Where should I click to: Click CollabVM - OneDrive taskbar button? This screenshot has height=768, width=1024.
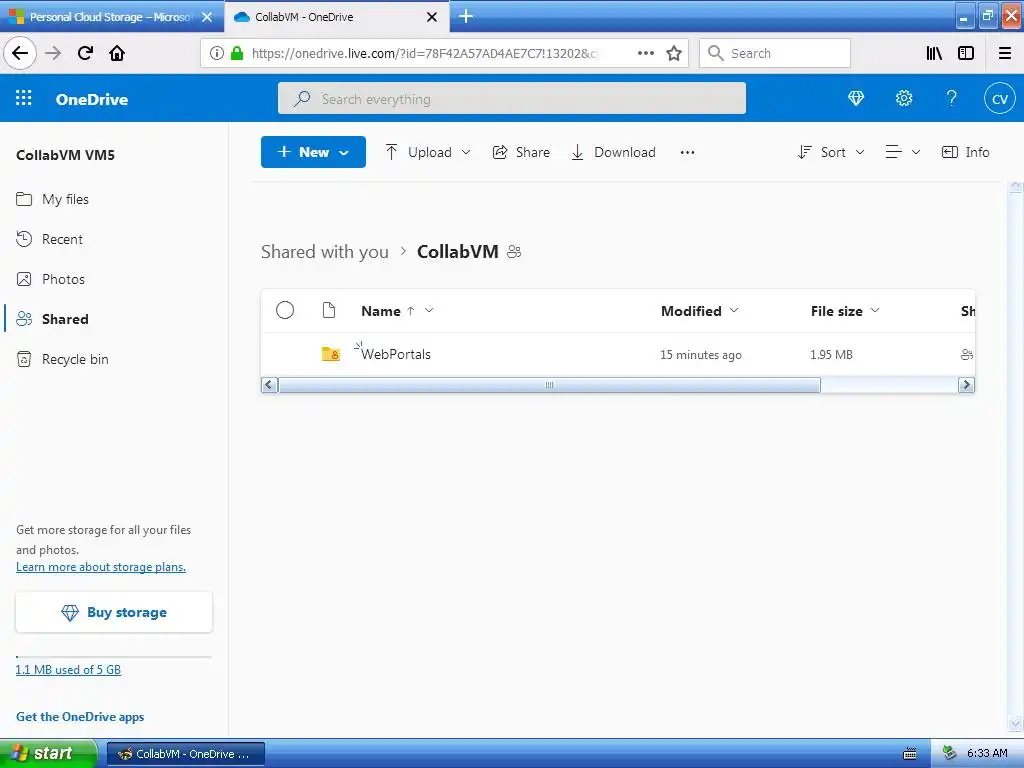185,754
